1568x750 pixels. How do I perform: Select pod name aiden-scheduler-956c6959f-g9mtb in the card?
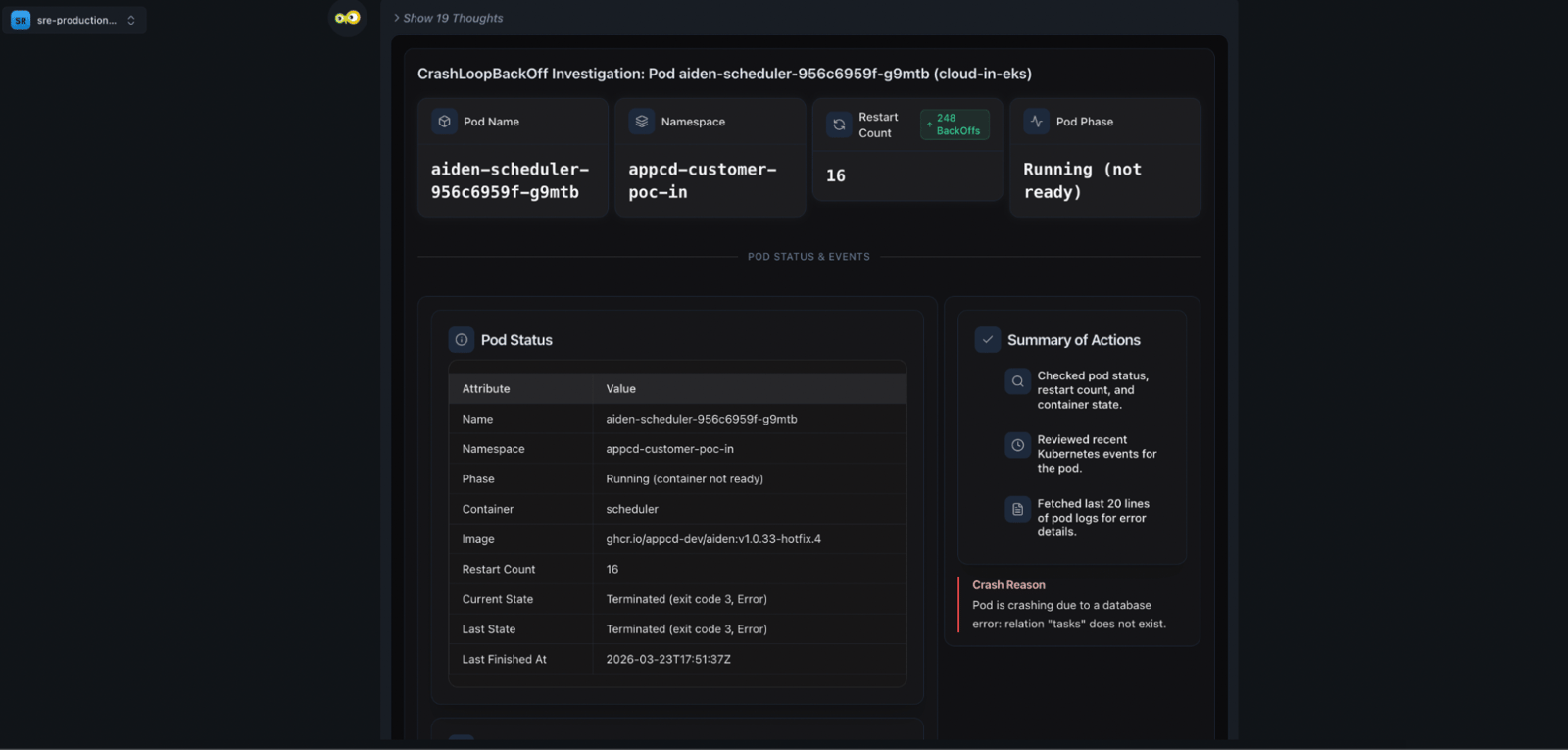click(x=510, y=181)
